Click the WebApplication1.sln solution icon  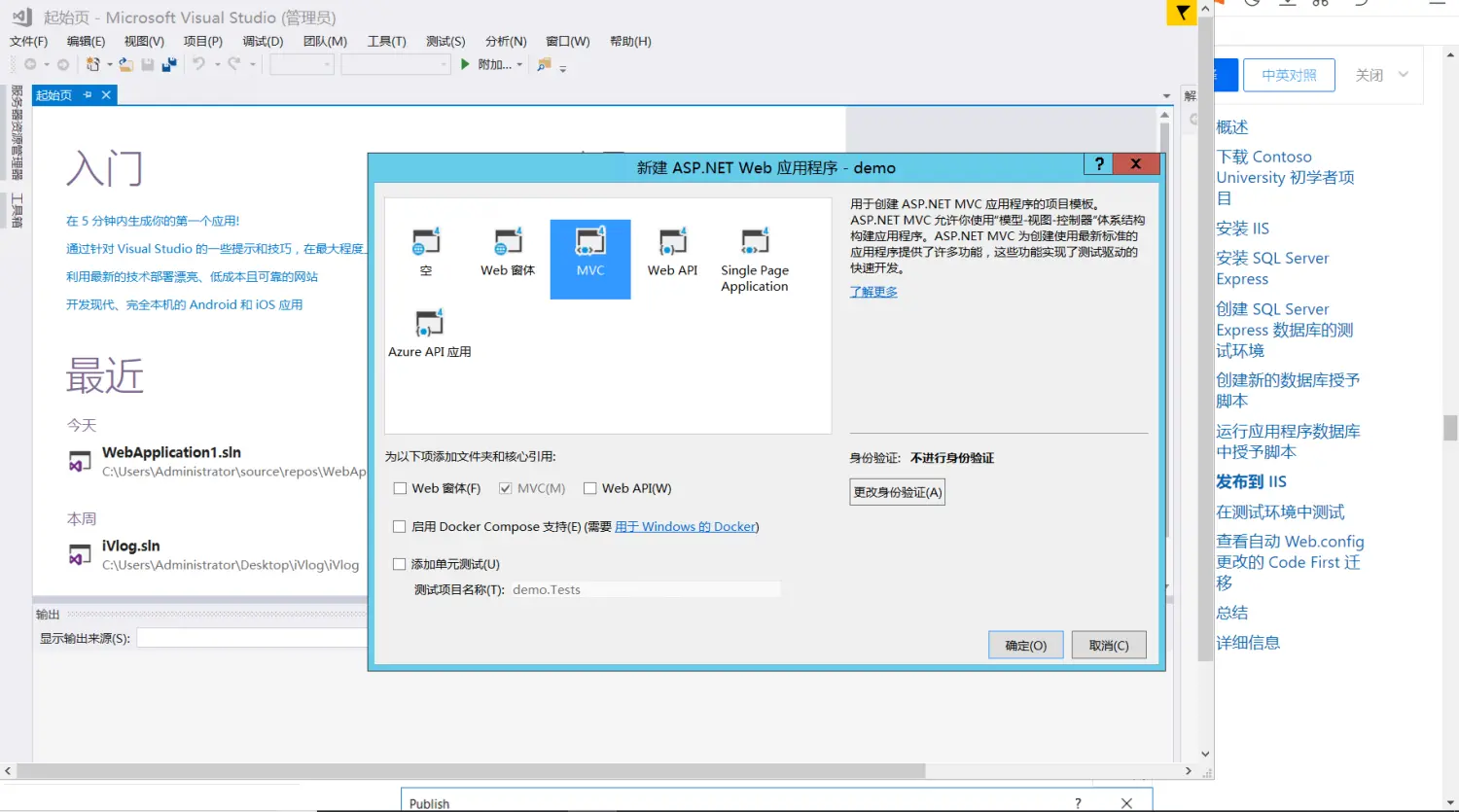[80, 463]
